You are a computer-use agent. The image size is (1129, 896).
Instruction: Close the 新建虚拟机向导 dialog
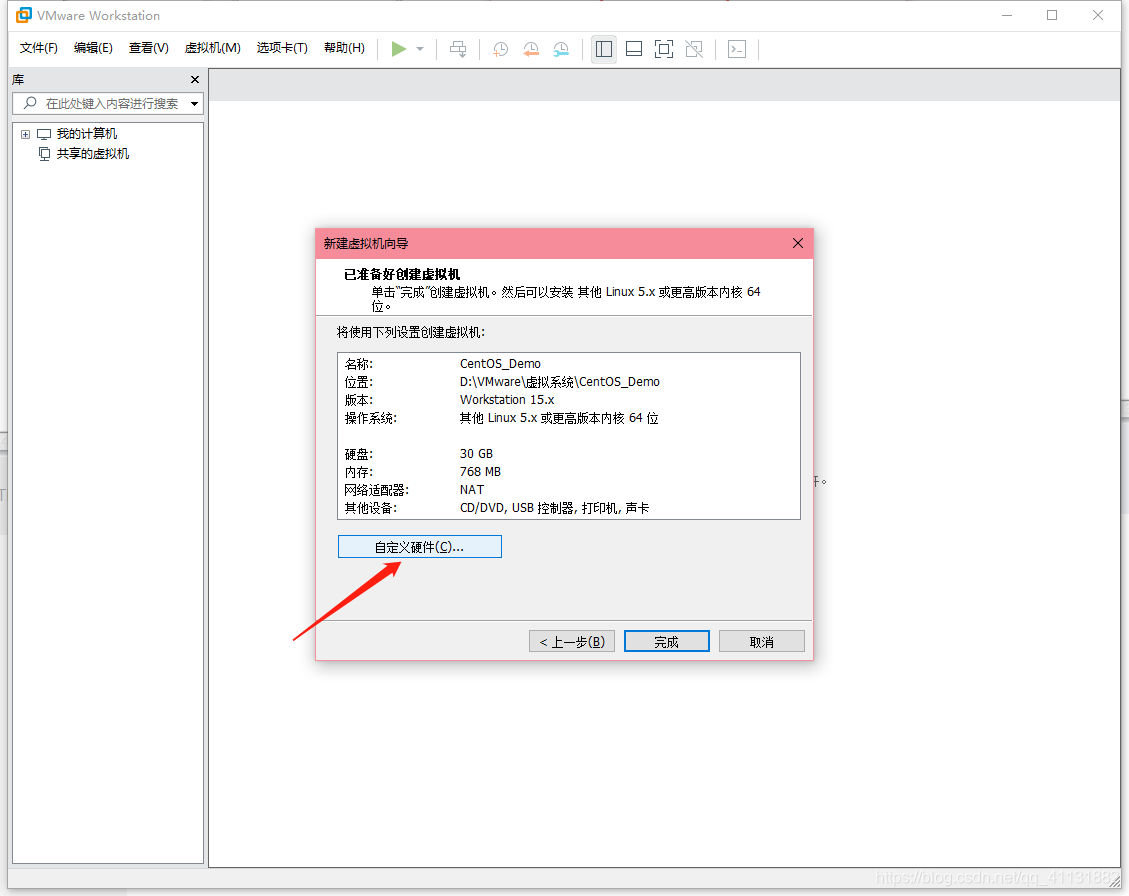[x=798, y=243]
